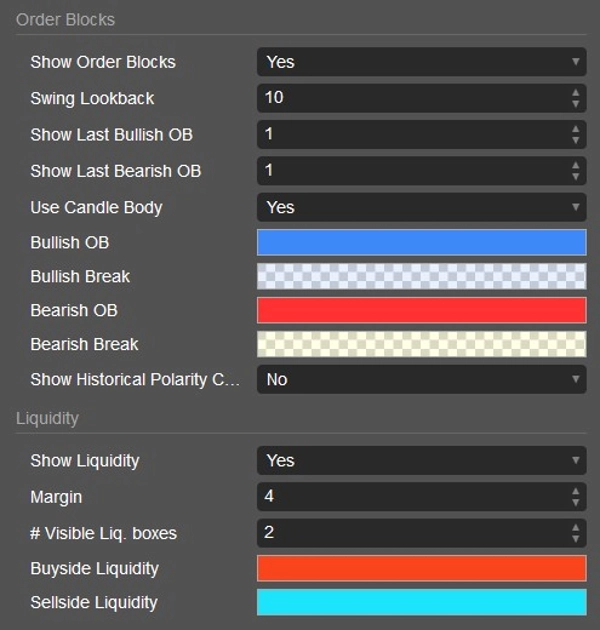
Task: Increase the Swing Lookback value
Action: click(576, 93)
